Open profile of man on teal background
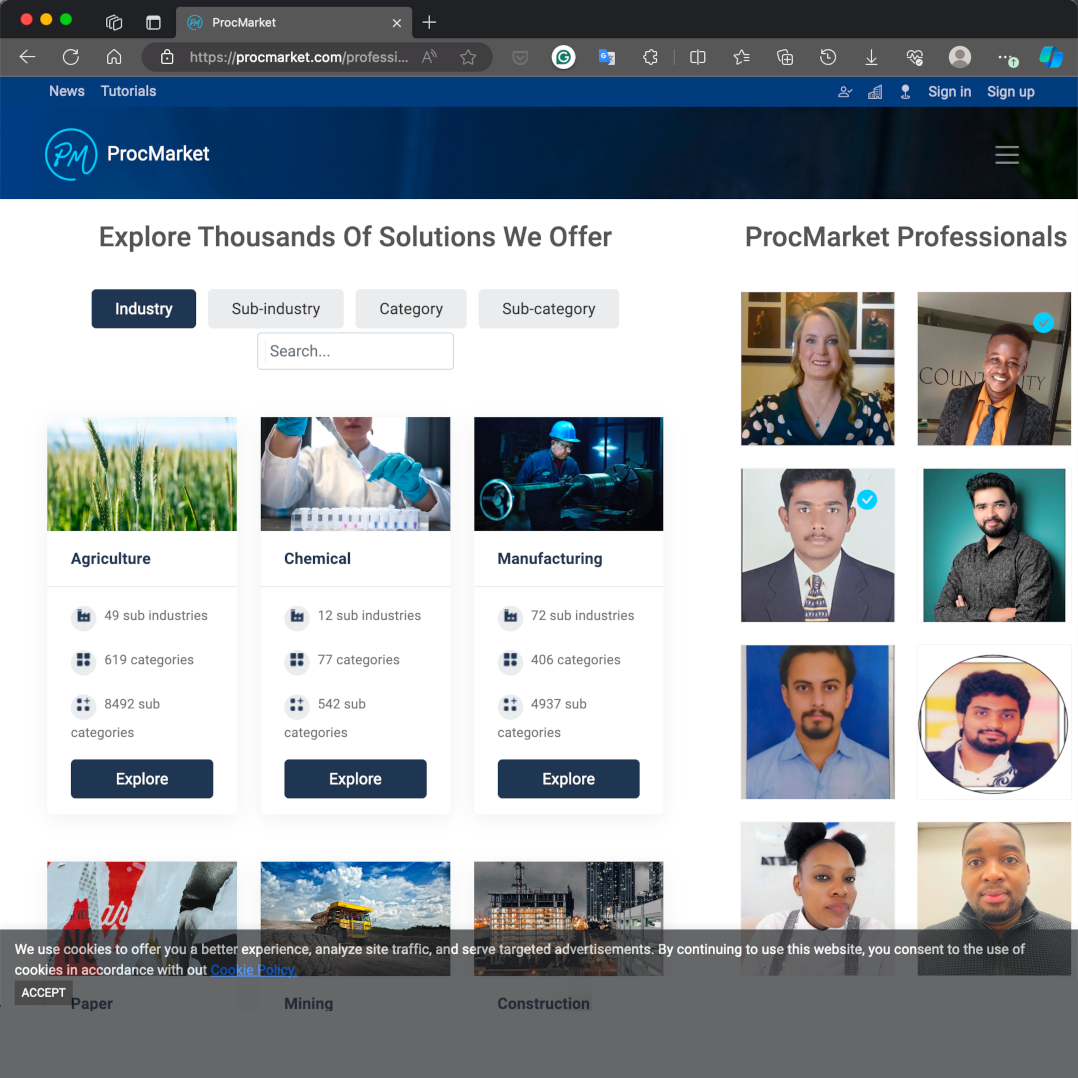 pos(994,545)
